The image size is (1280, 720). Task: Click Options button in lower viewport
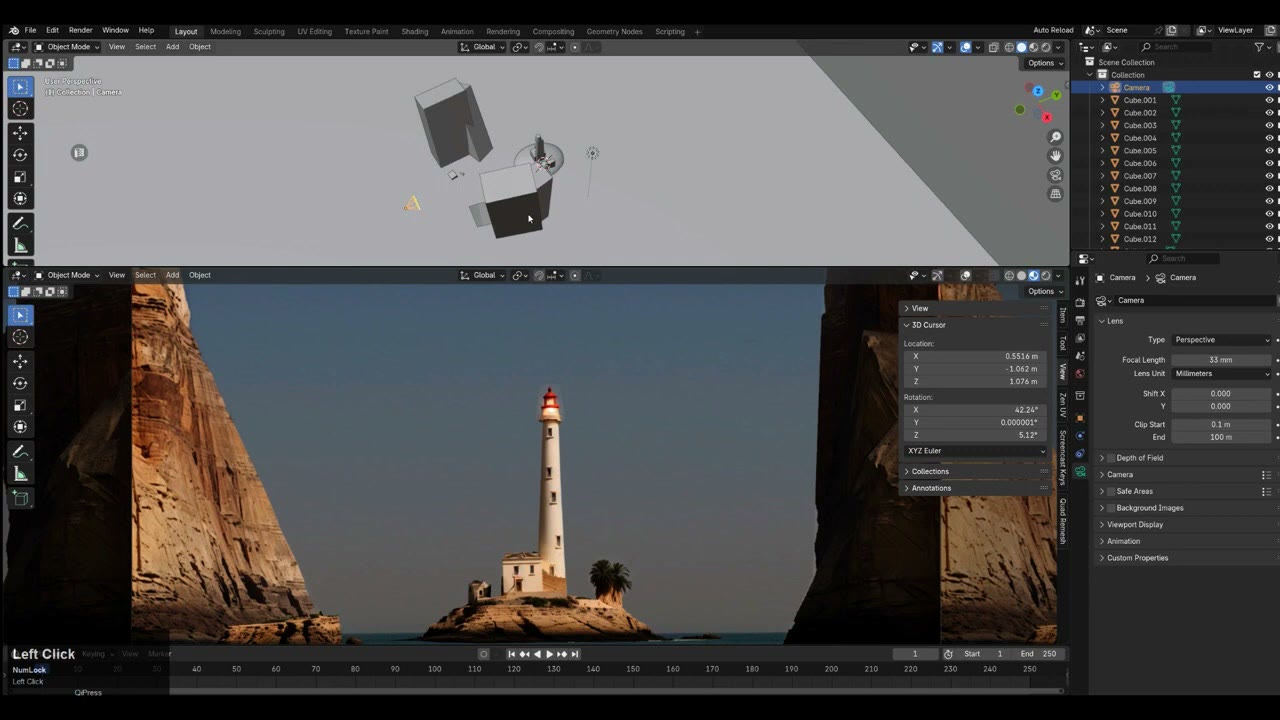[x=1045, y=291]
